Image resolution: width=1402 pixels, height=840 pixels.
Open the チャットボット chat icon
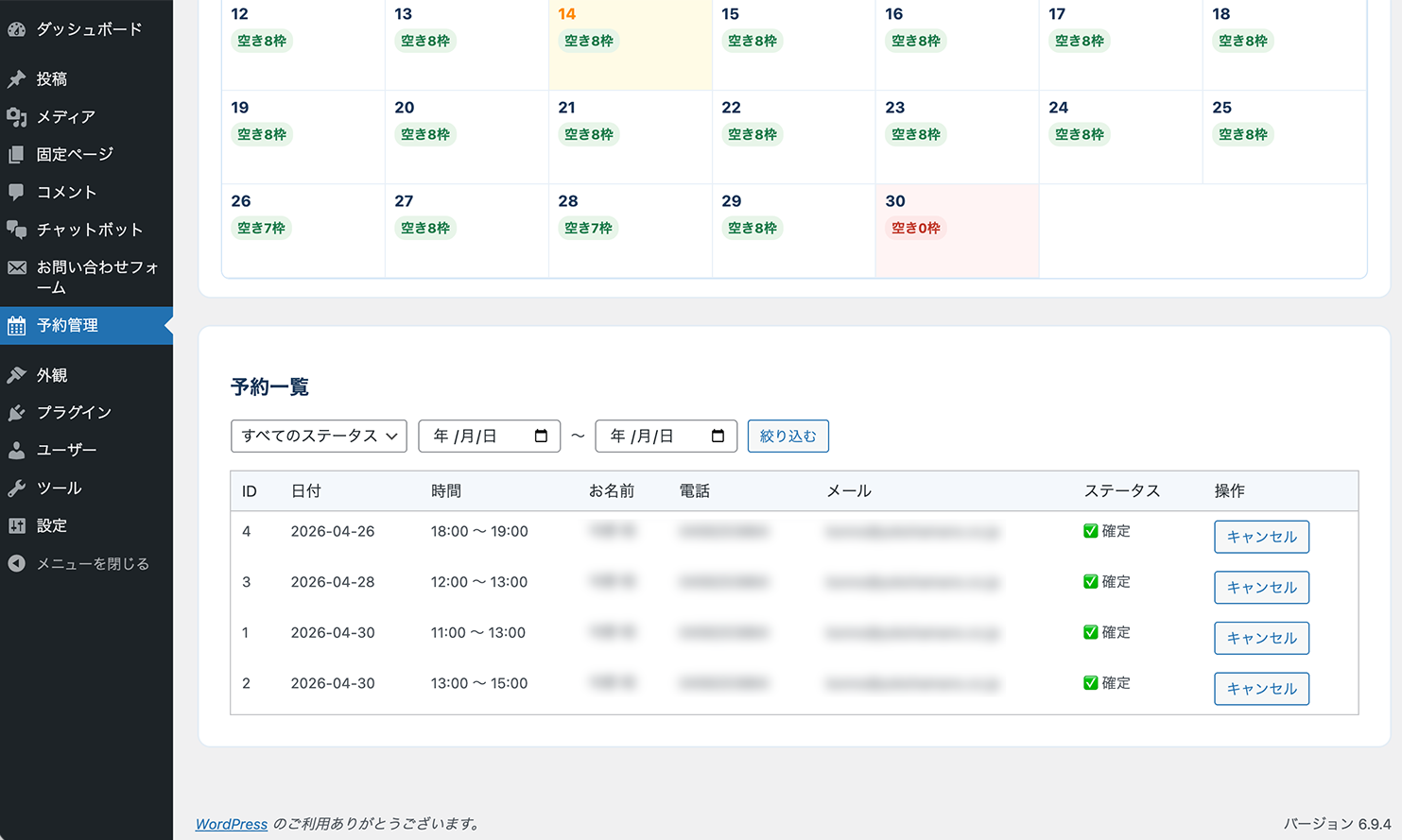16,230
